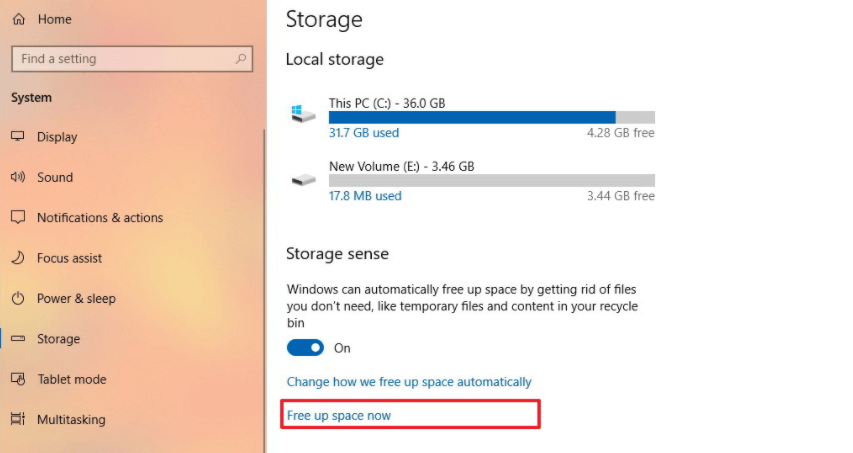The width and height of the screenshot is (853, 453).
Task: Click 17.8 MB used link
Action: 365,196
